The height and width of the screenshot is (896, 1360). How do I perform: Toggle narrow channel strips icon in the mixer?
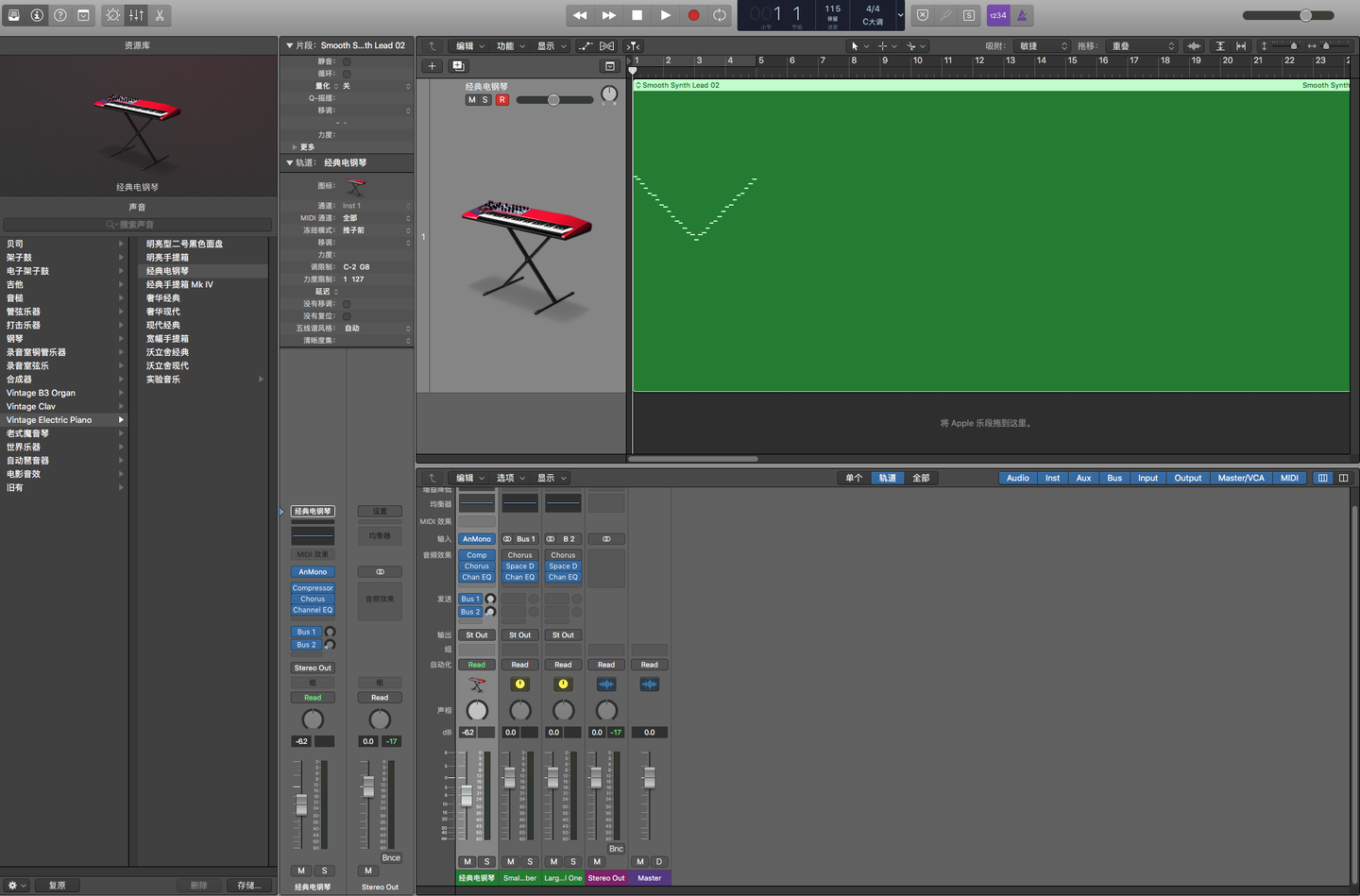click(x=1322, y=478)
